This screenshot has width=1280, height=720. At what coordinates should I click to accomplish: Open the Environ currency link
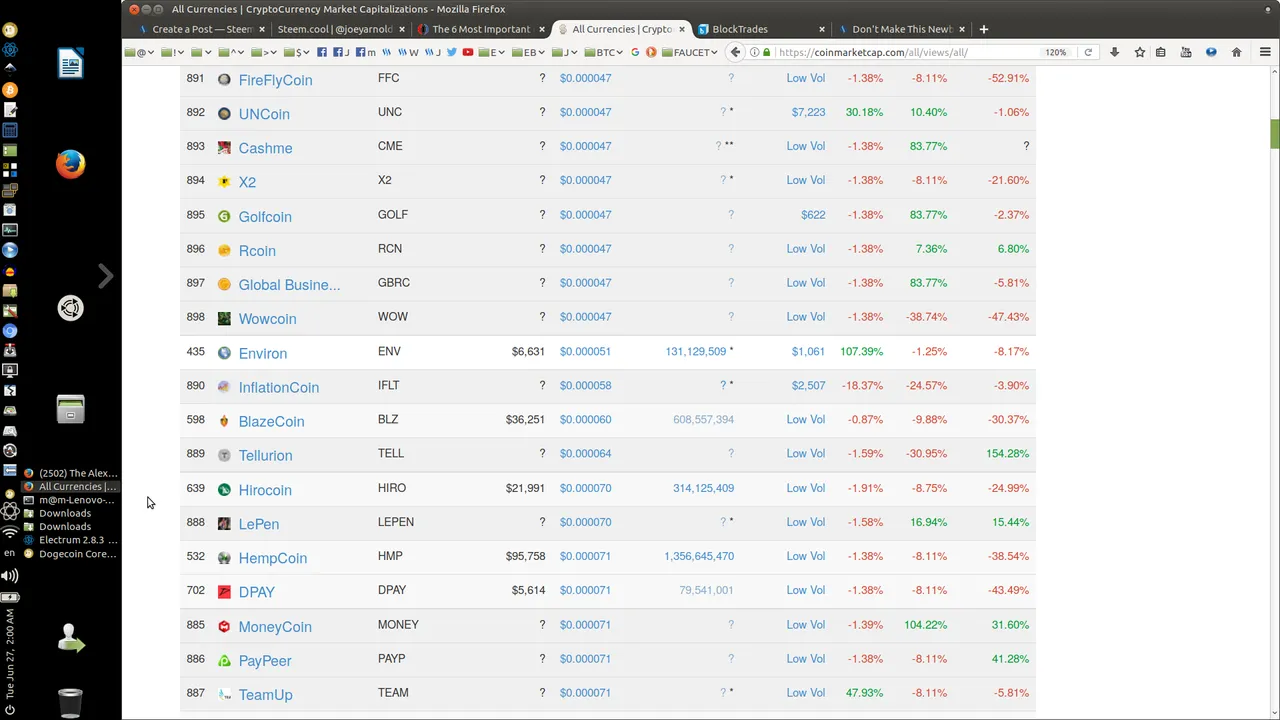(x=262, y=353)
